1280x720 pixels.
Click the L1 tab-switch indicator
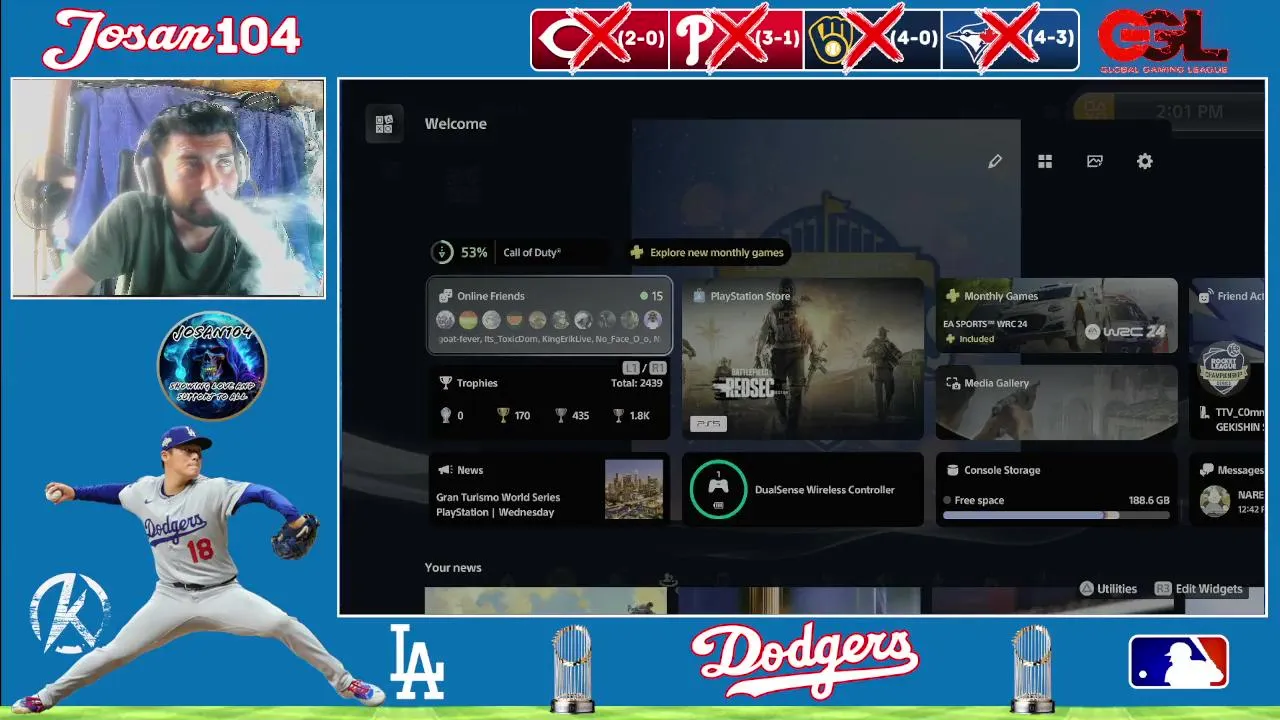pyautogui.click(x=630, y=368)
